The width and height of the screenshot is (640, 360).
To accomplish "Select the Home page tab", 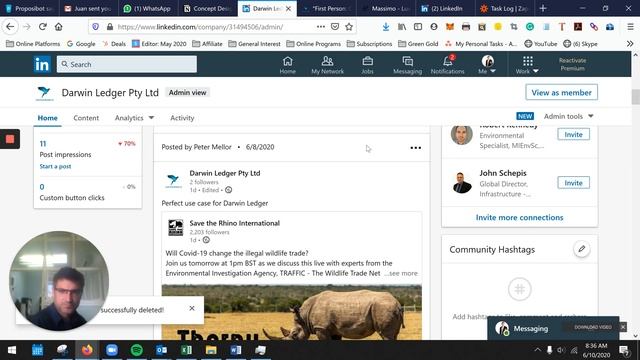I will pyautogui.click(x=47, y=118).
